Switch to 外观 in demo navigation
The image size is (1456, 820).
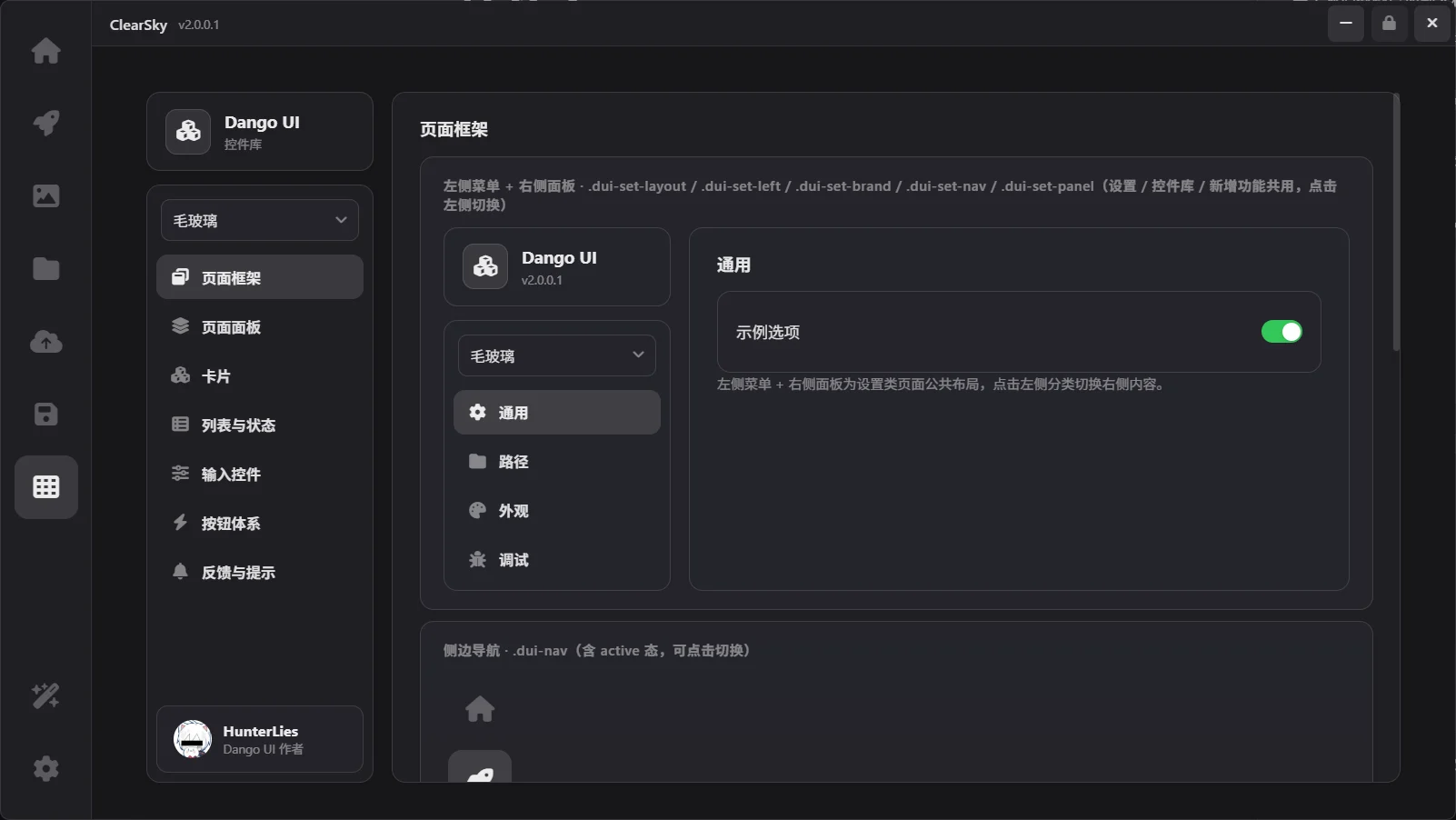tap(557, 511)
